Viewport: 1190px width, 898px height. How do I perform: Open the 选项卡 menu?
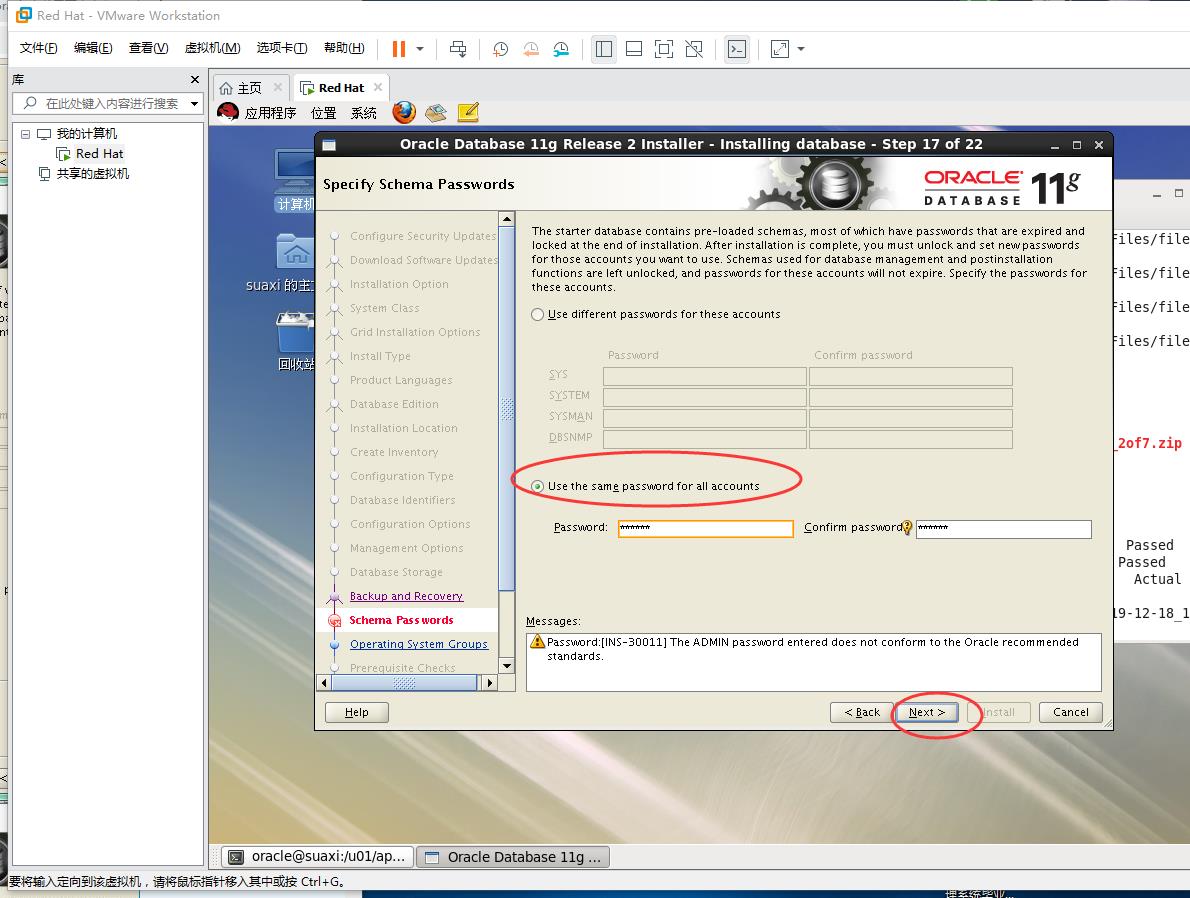click(282, 48)
